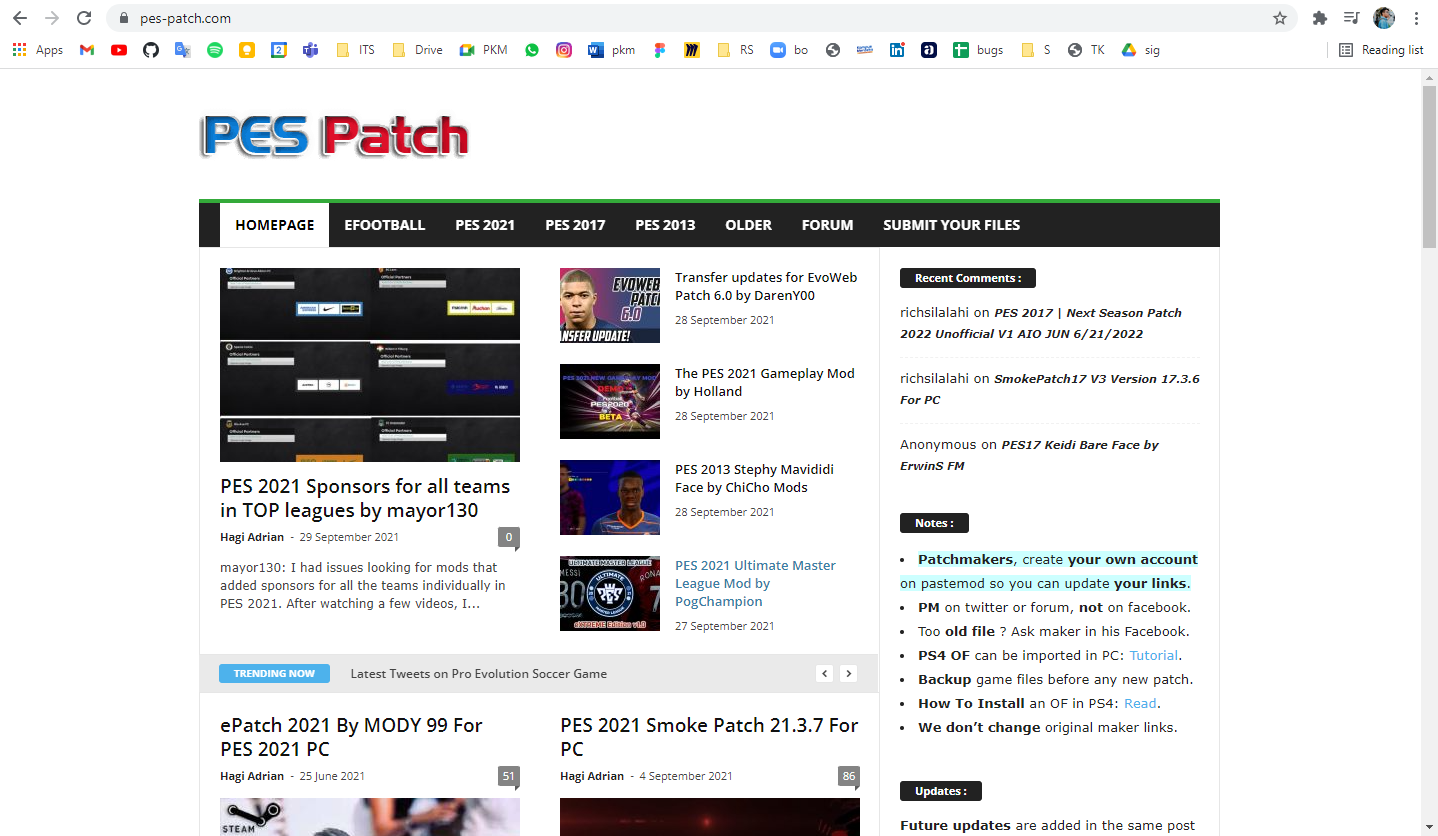Viewport: 1438px width, 836px height.
Task: Open the GitHub bookmark
Action: tap(151, 50)
